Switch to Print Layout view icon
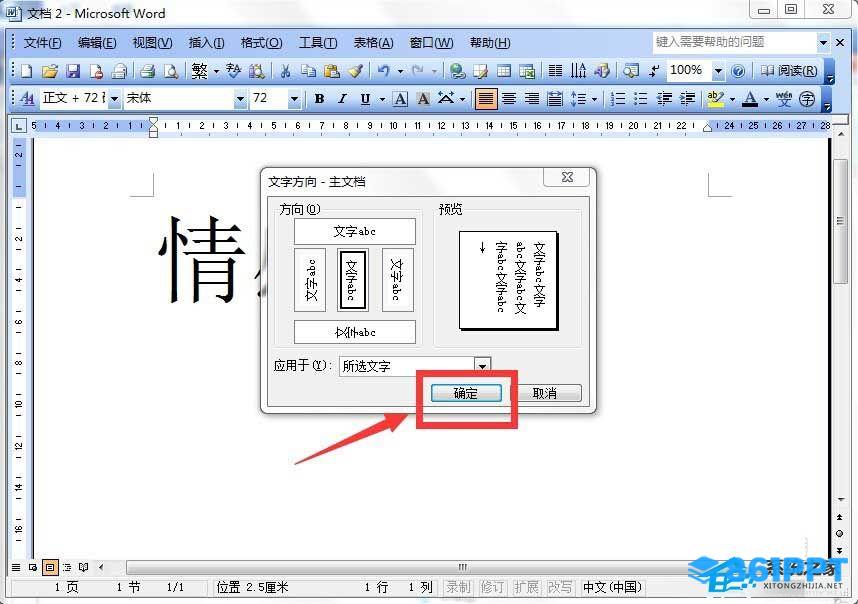 [50, 567]
